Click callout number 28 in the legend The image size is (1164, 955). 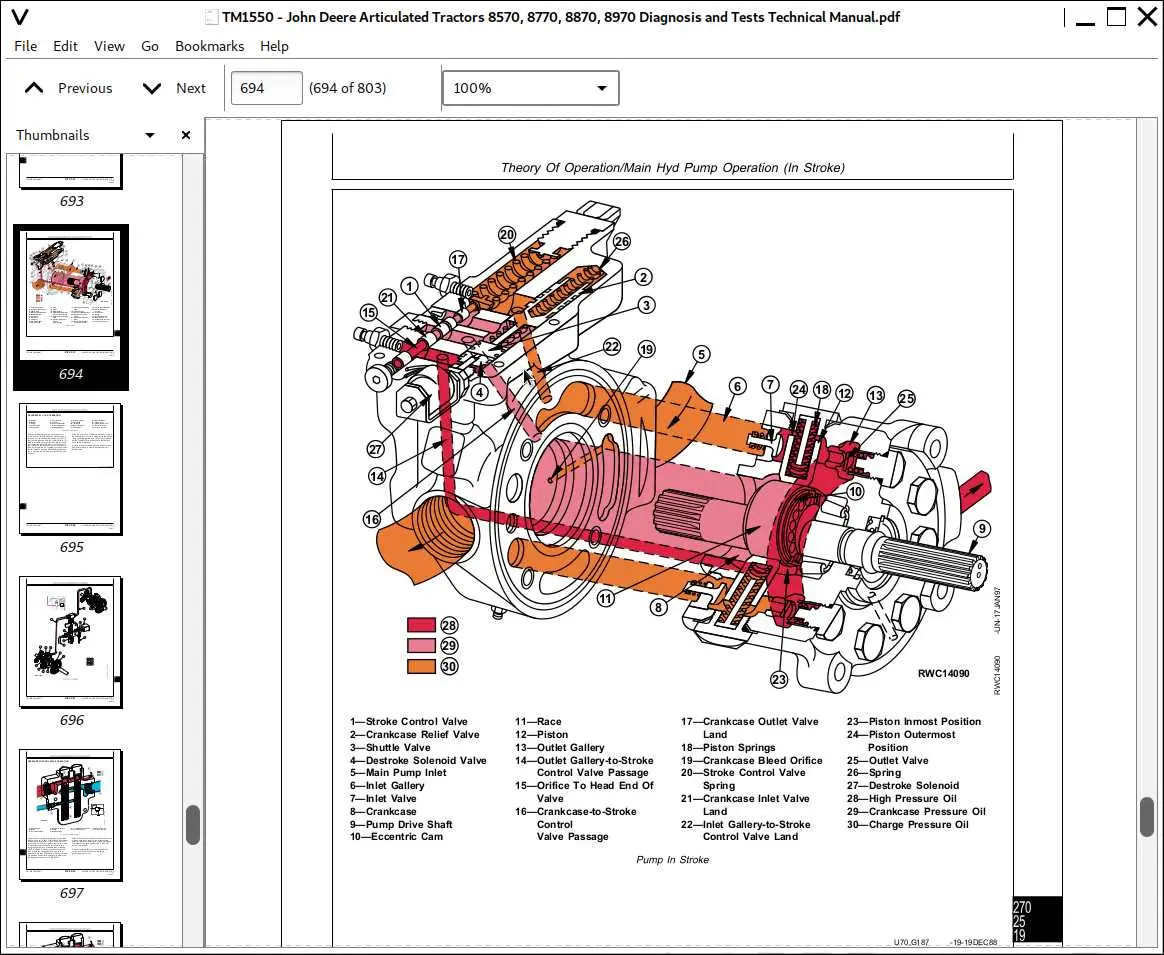(x=449, y=625)
